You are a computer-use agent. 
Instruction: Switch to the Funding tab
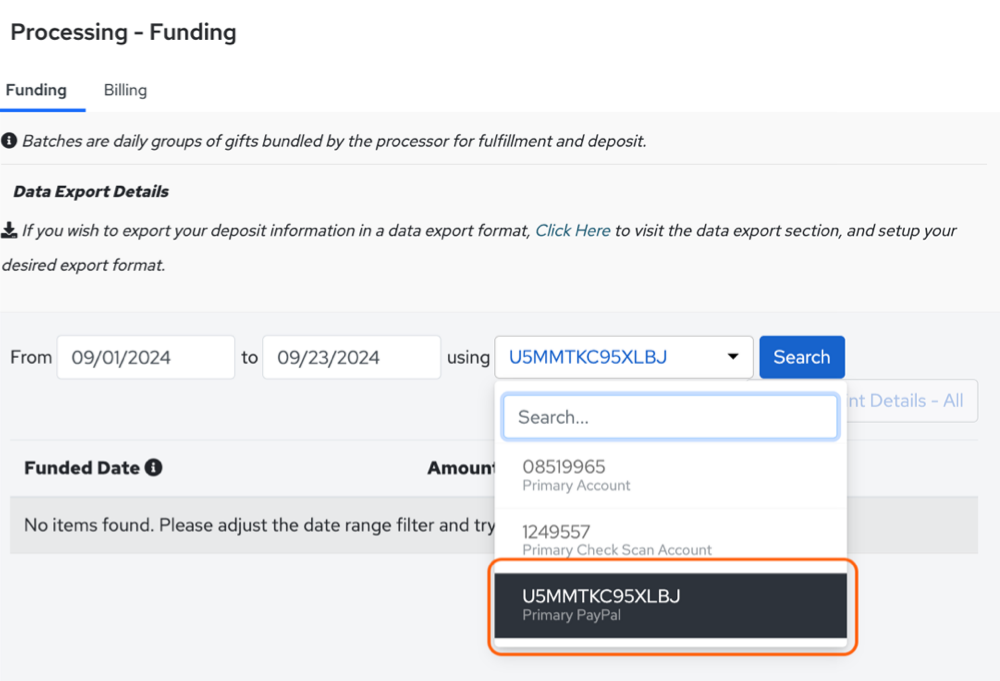click(36, 91)
